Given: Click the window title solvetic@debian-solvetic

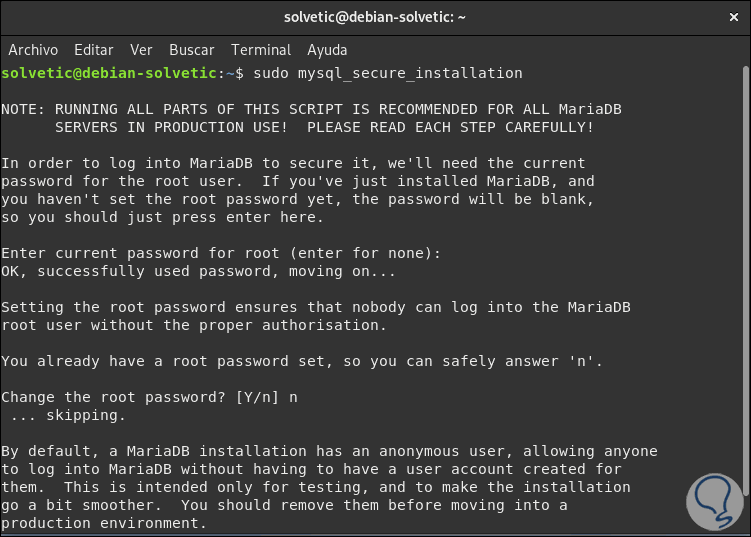Looking at the screenshot, I should pyautogui.click(x=374, y=16).
